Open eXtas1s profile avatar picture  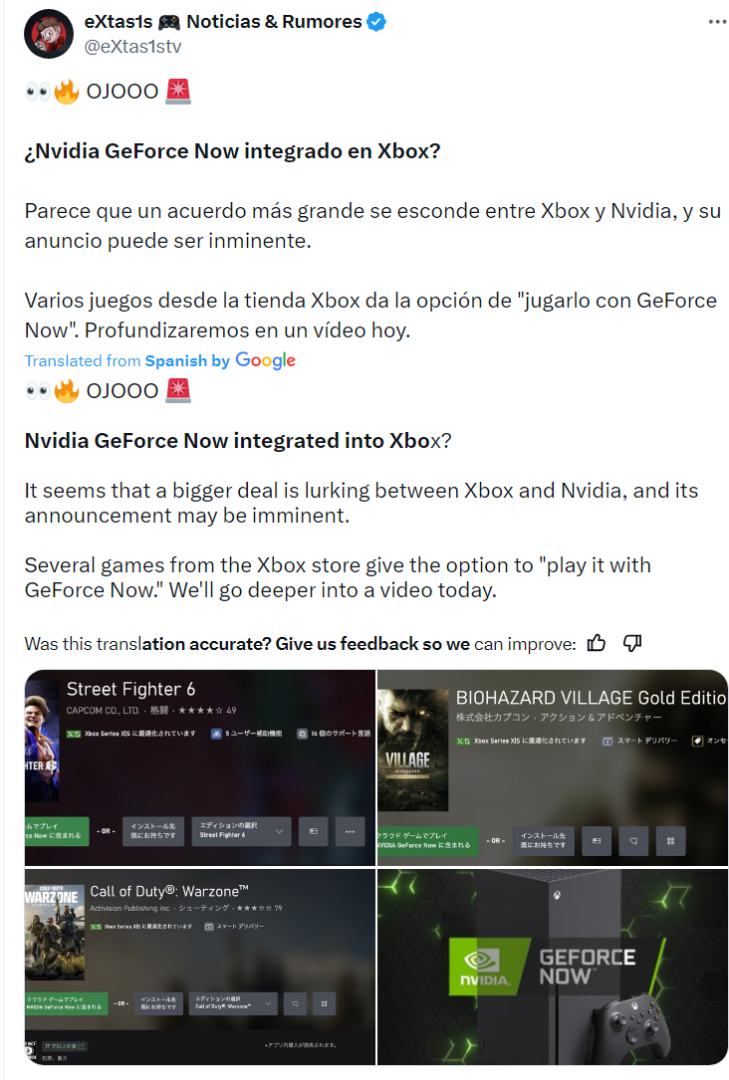49,34
